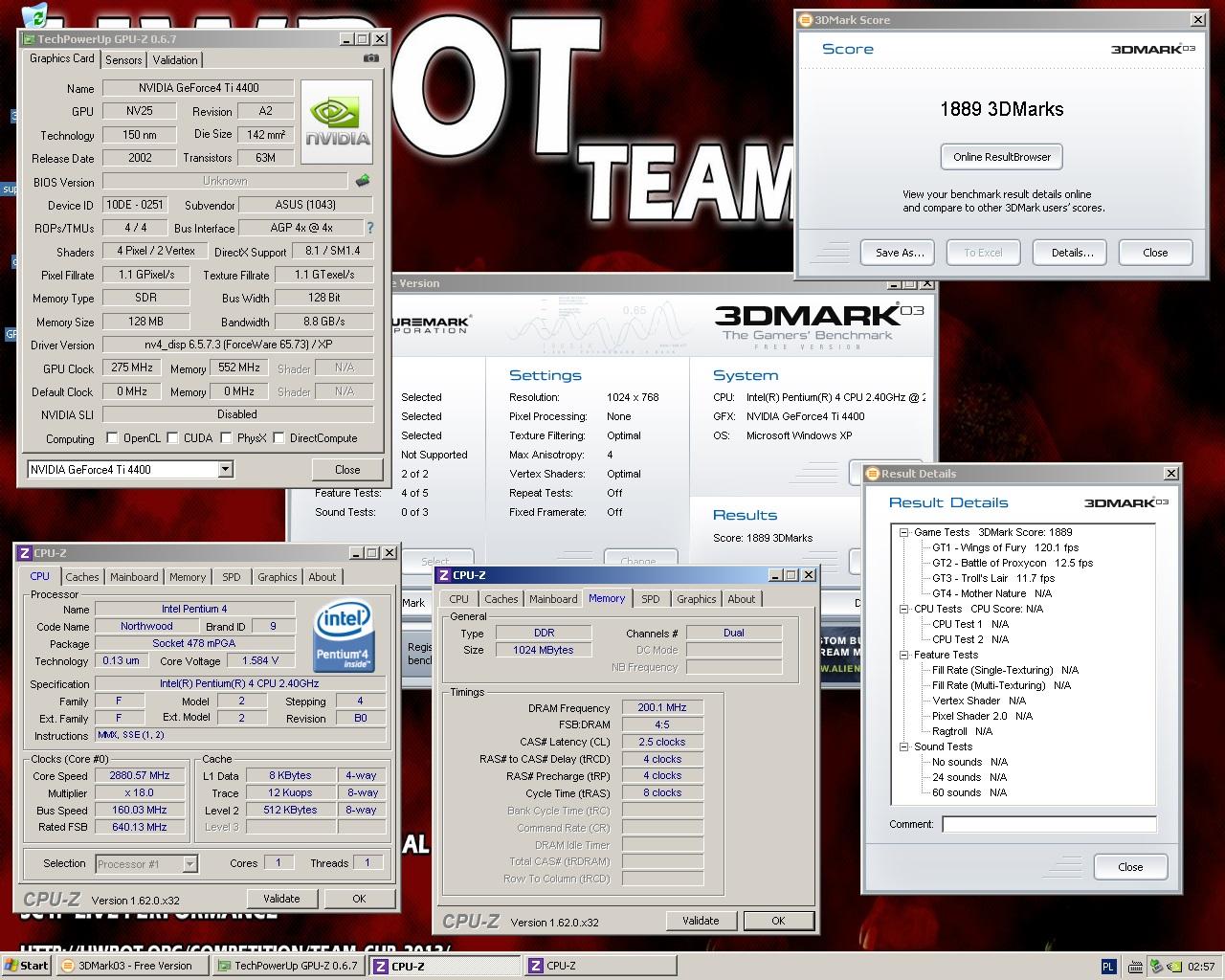Click Close in the 3DMark Score window
Screen dimensions: 1225x980
coord(1155,253)
